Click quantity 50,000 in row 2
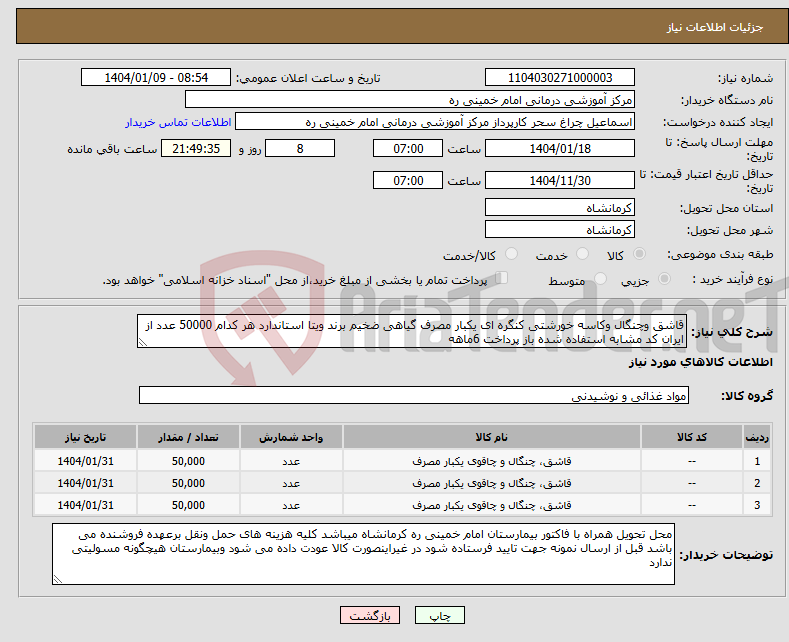Viewport: 789px width, 642px height. 188,483
